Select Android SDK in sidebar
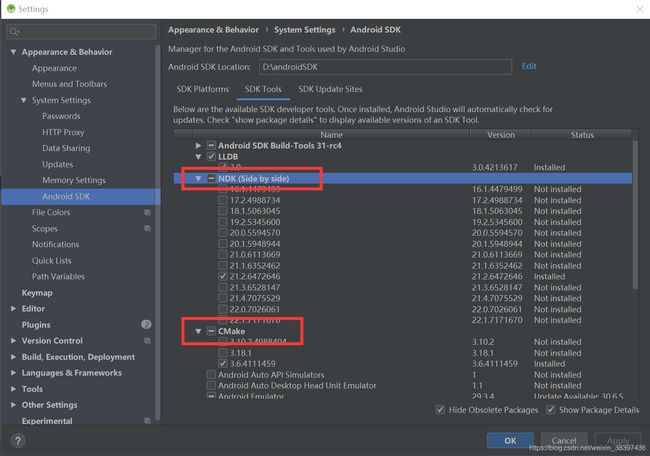The width and height of the screenshot is (650, 456). (66, 196)
